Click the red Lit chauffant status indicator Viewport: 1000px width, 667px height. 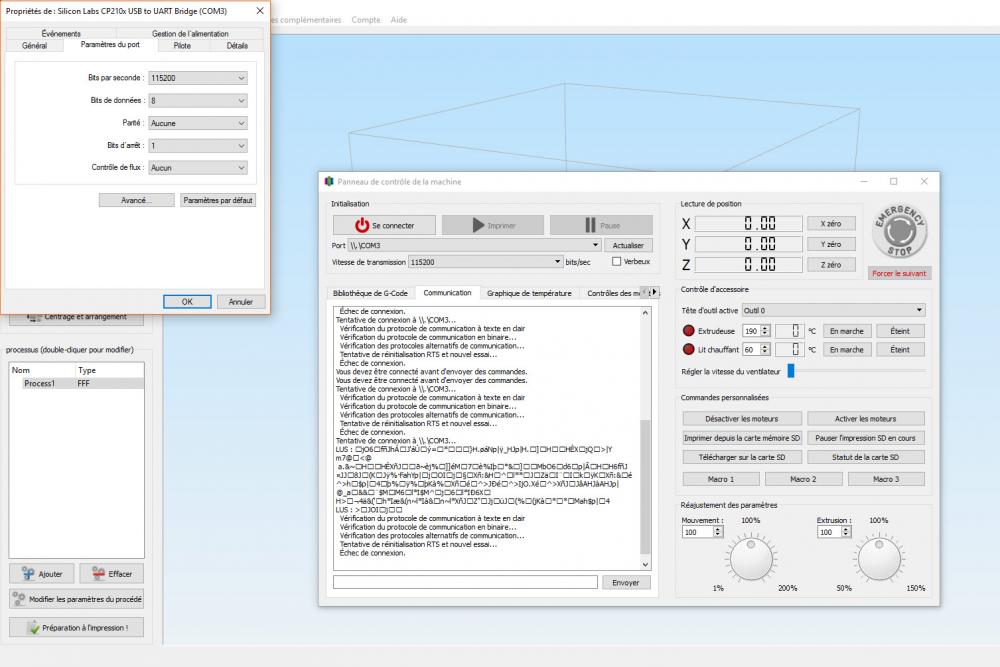coord(688,349)
